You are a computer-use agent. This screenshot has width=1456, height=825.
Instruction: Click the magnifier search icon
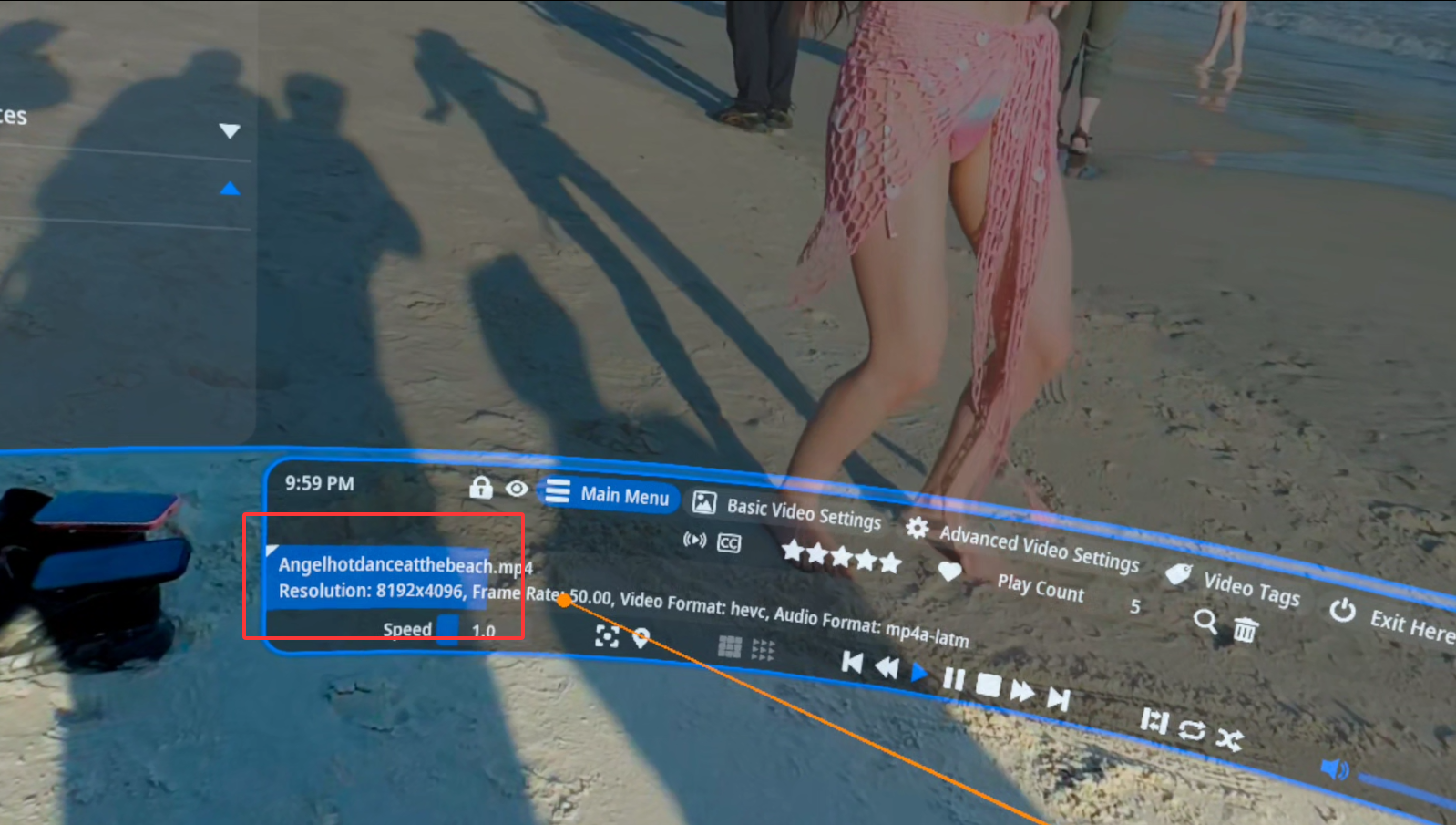click(1205, 622)
